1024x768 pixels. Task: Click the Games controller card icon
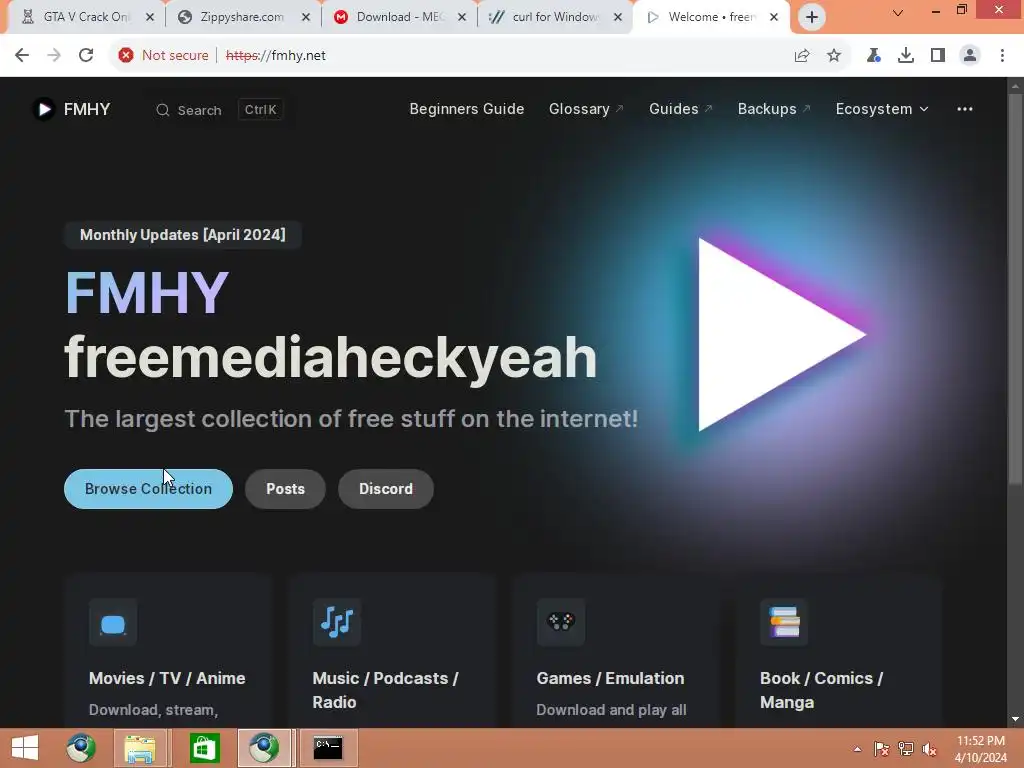pos(561,622)
